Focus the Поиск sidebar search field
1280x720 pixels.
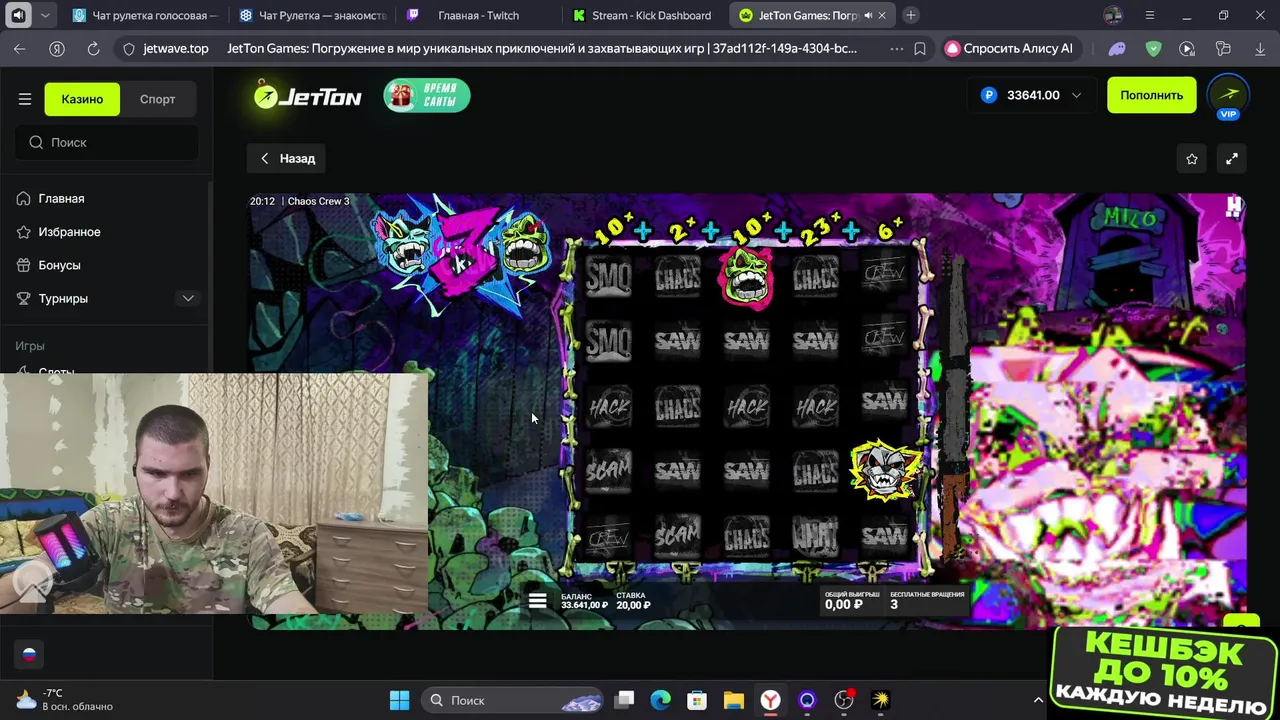pyautogui.click(x=107, y=142)
